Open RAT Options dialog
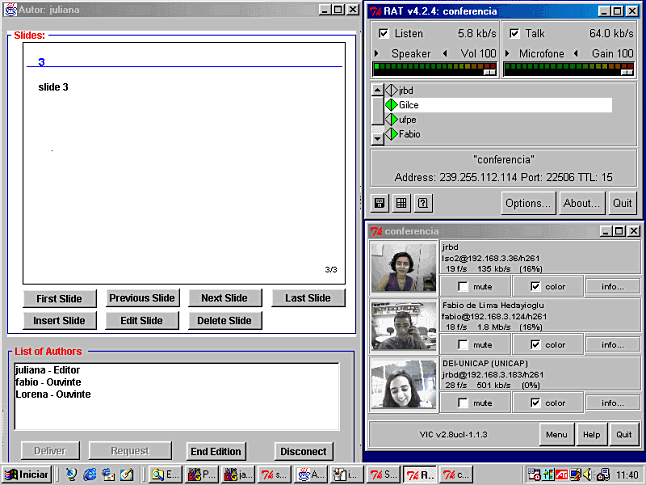Viewport: 646px width, 485px height. tap(528, 203)
